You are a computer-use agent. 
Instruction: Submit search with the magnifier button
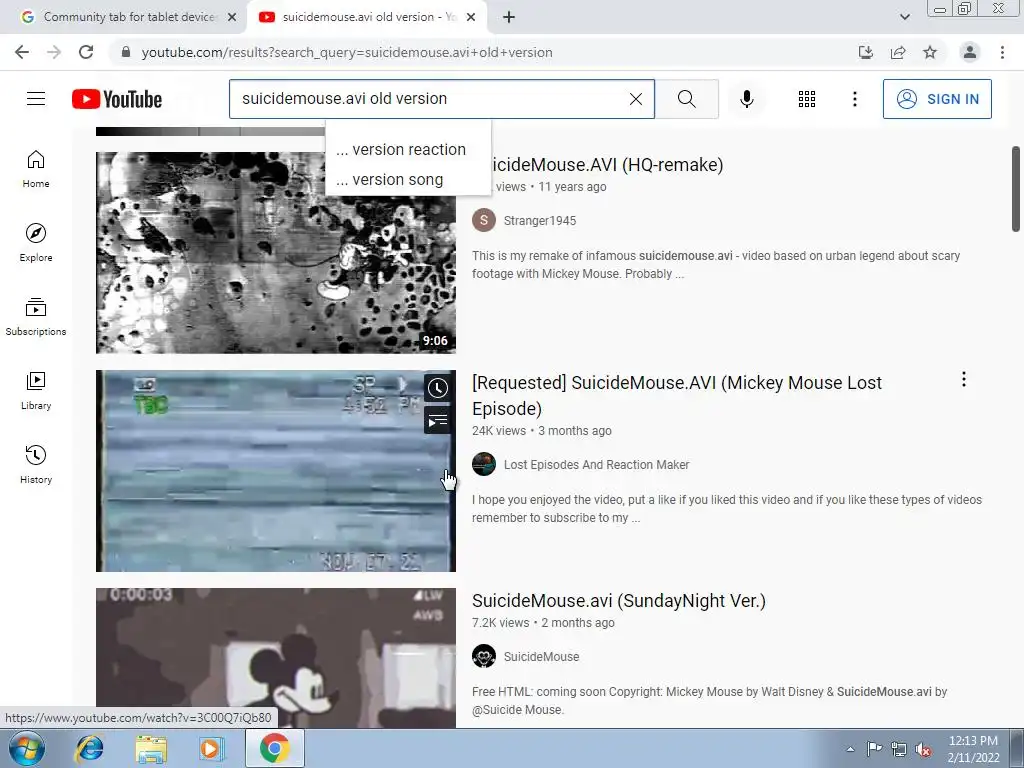pyautogui.click(x=686, y=99)
